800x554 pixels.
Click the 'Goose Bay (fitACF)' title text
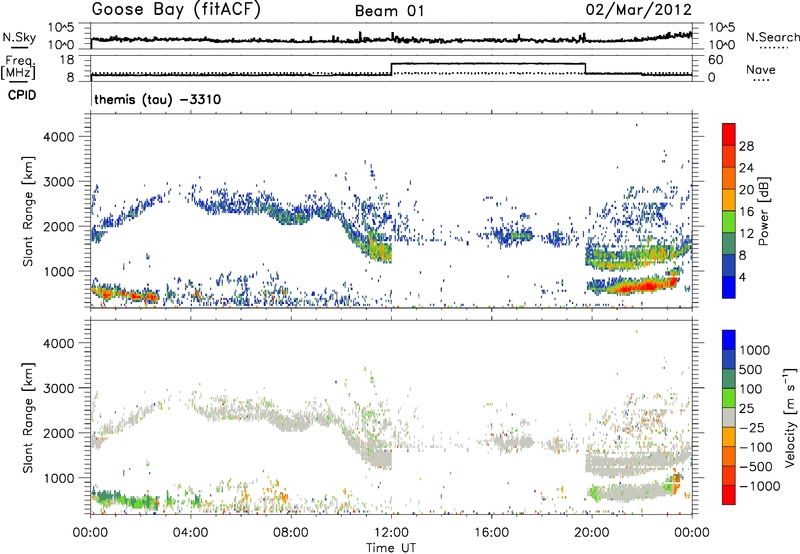[x=176, y=10]
